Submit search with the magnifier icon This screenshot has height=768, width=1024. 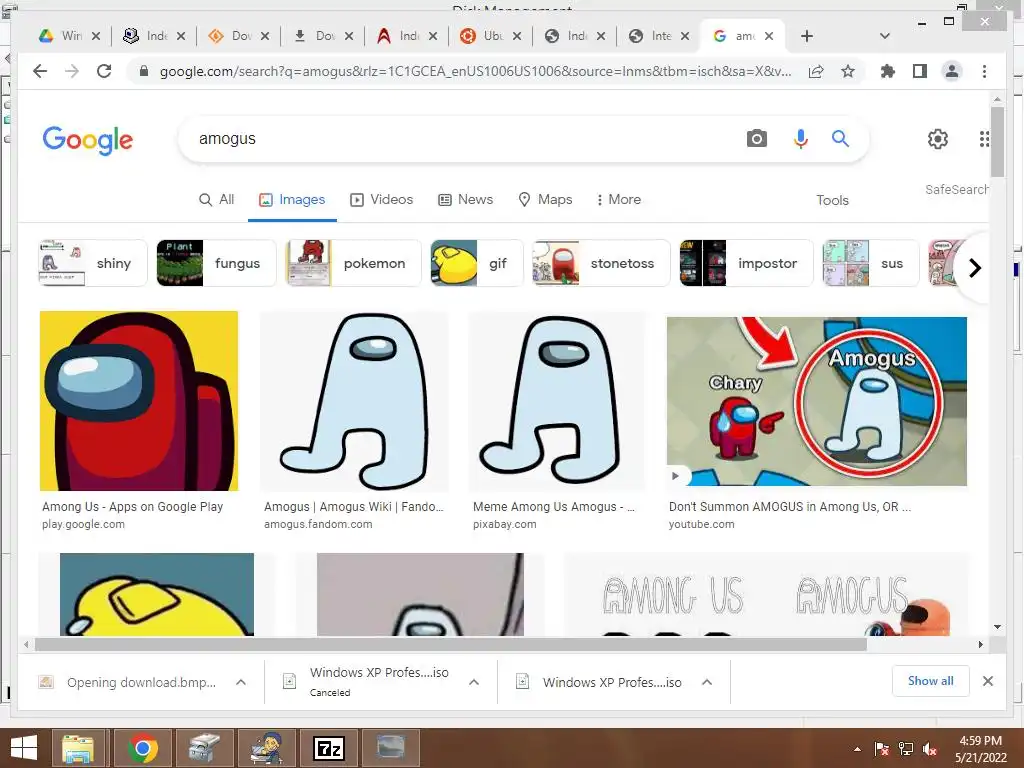(x=840, y=138)
